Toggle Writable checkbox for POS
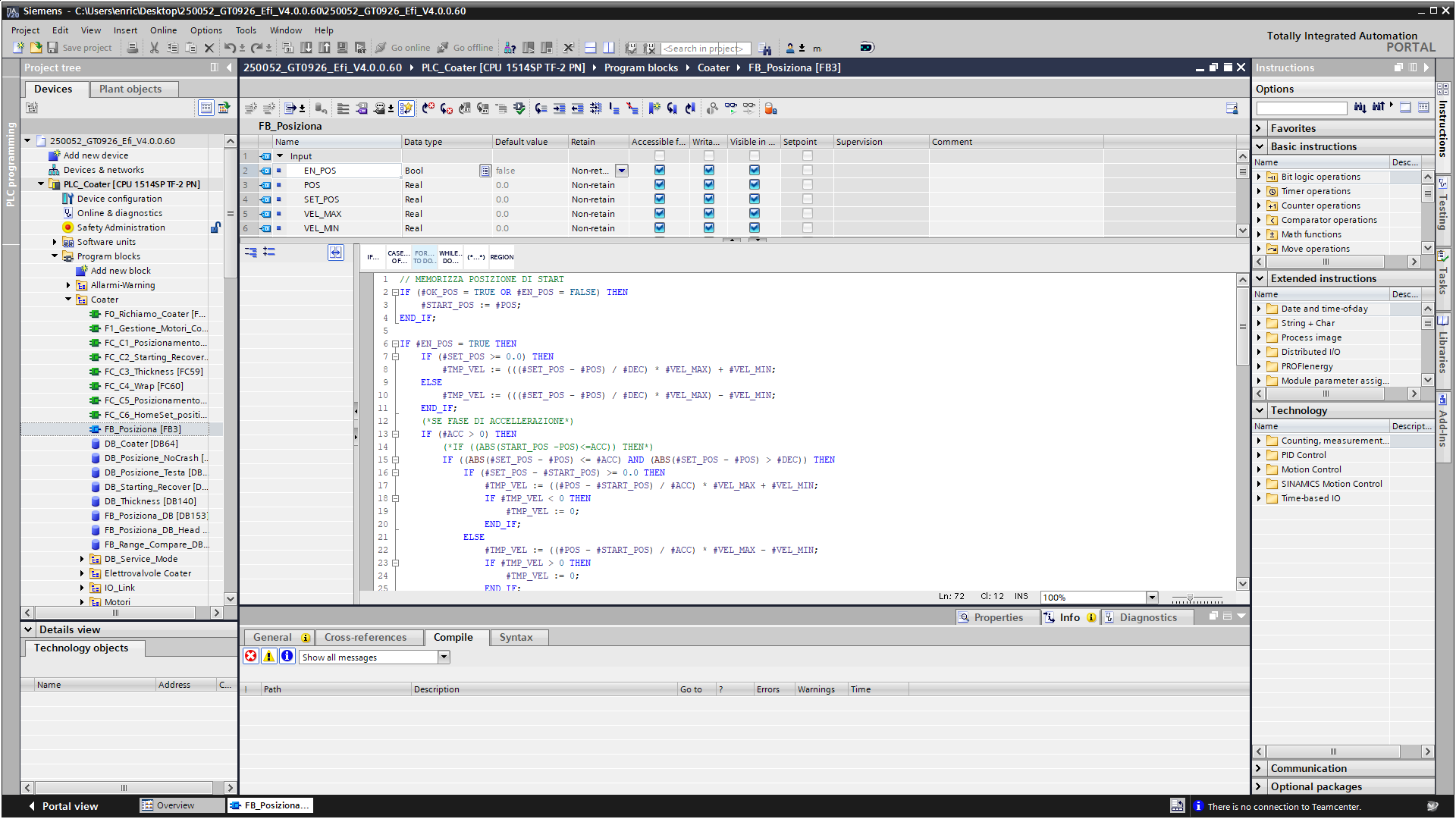 pos(709,185)
